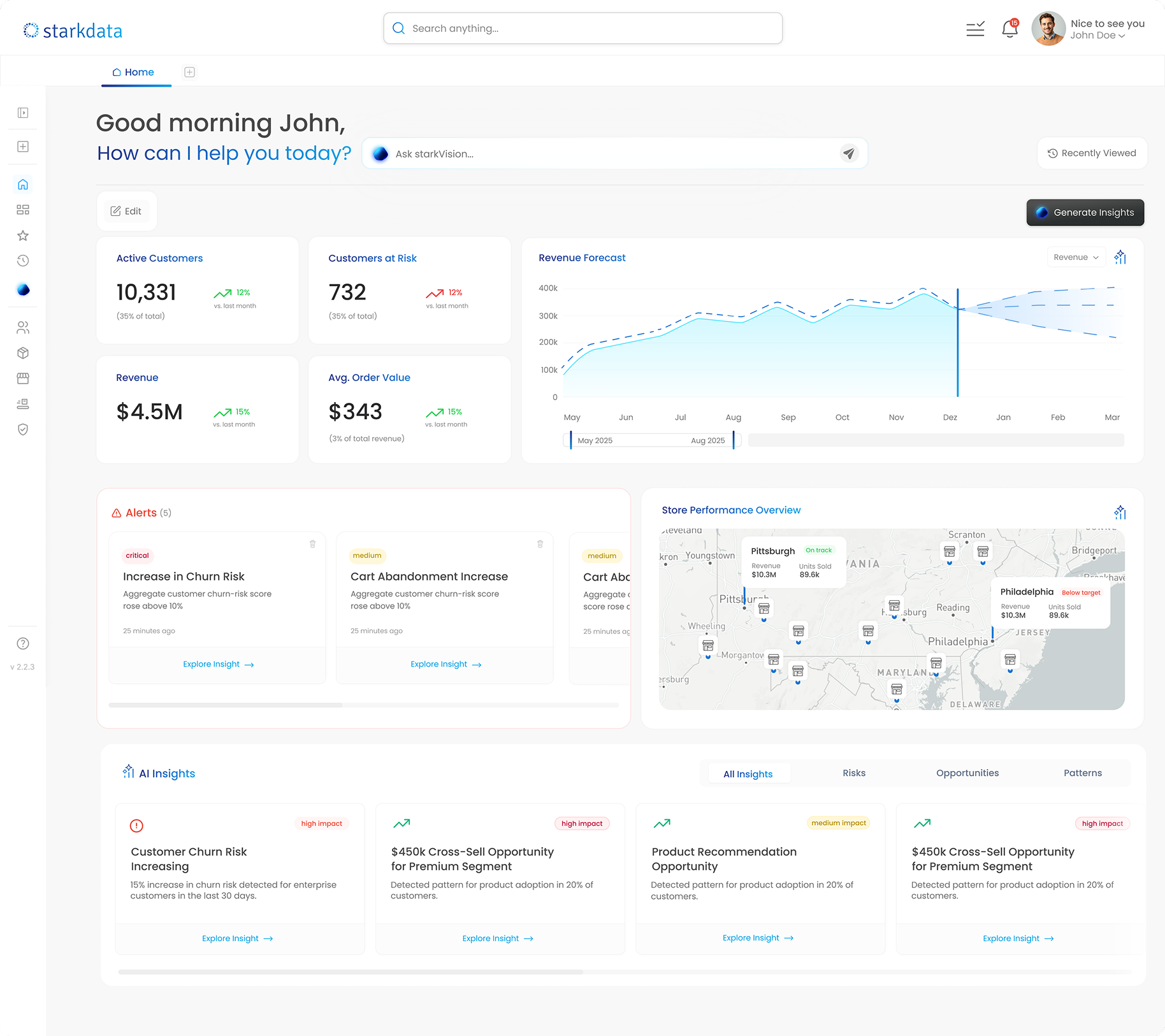Open the Revenue dropdown in forecast

point(1076,257)
